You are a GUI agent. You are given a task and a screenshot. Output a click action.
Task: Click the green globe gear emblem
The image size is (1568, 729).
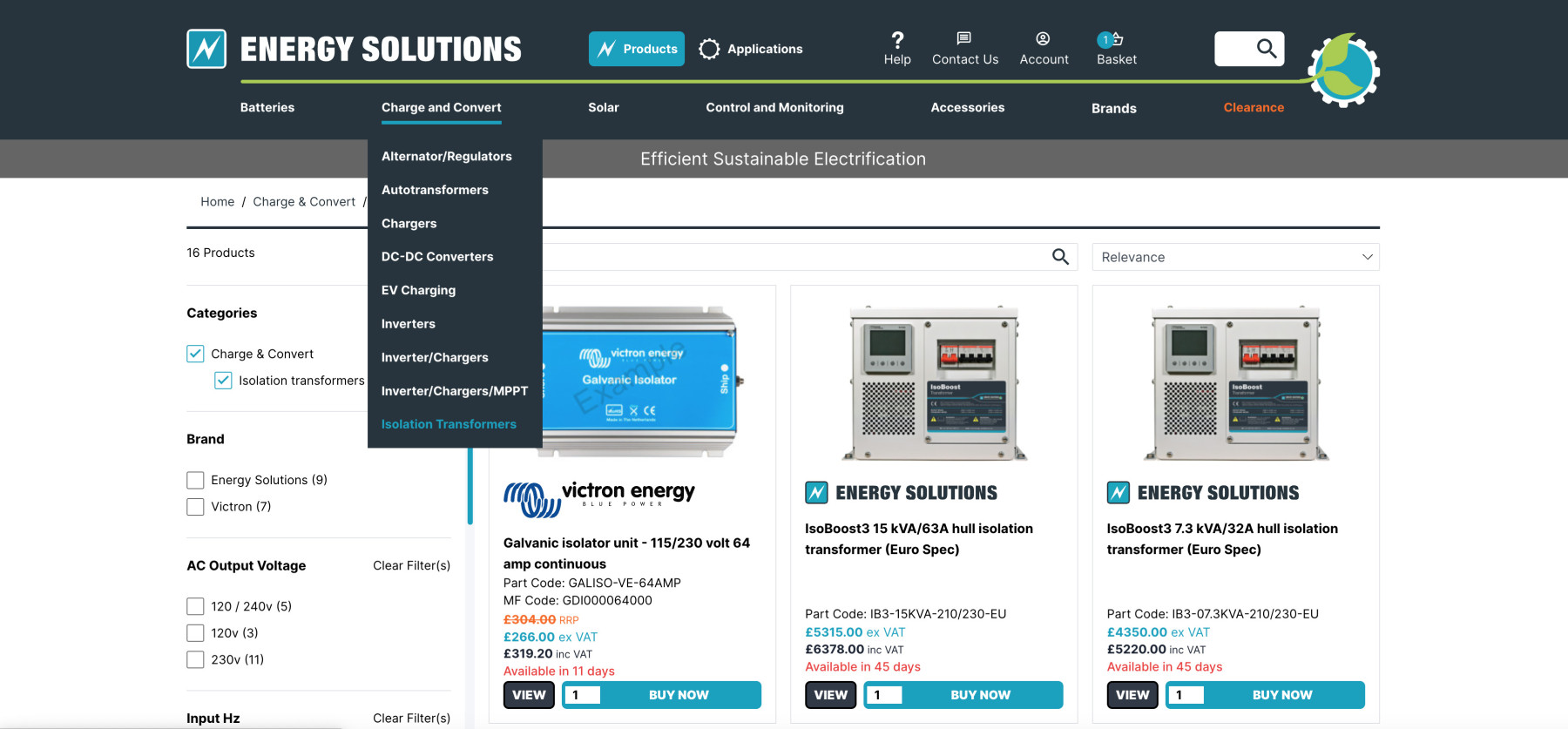click(1344, 71)
